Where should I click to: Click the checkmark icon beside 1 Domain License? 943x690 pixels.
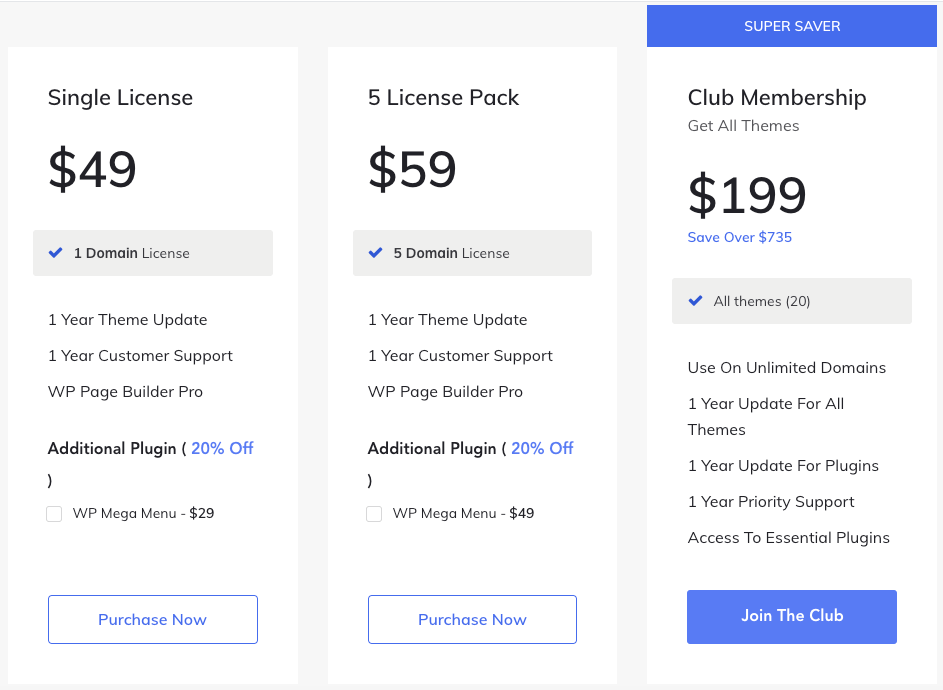click(55, 253)
